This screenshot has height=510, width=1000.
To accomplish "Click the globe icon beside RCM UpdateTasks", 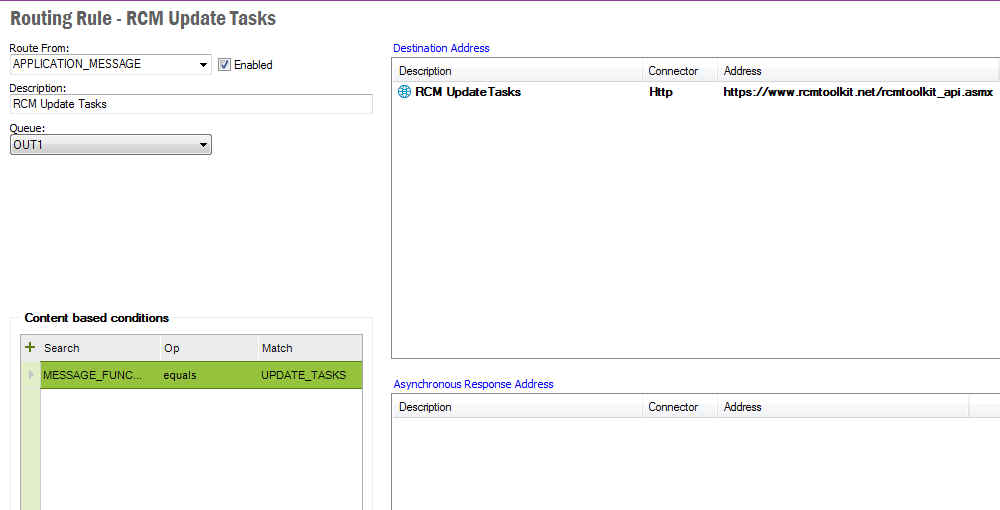I will click(x=404, y=92).
